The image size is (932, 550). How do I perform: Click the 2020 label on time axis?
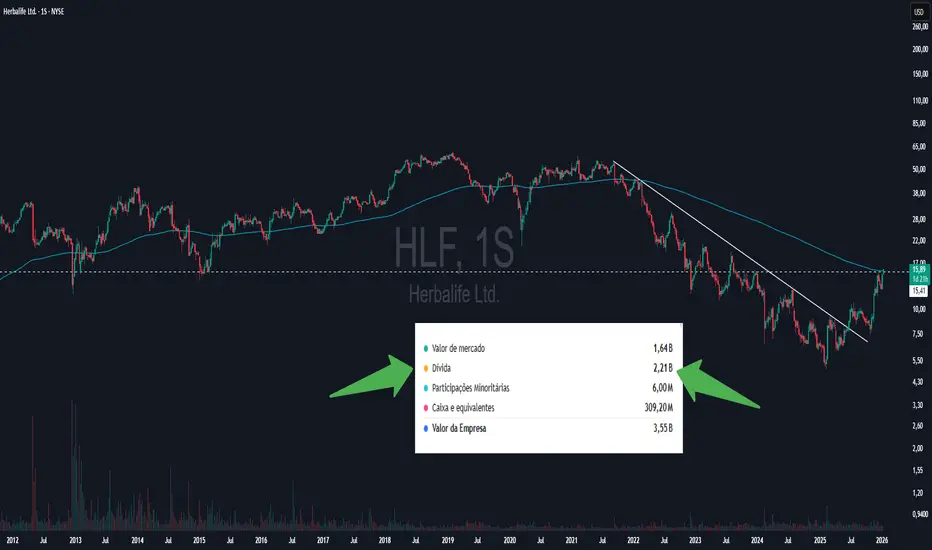point(509,540)
